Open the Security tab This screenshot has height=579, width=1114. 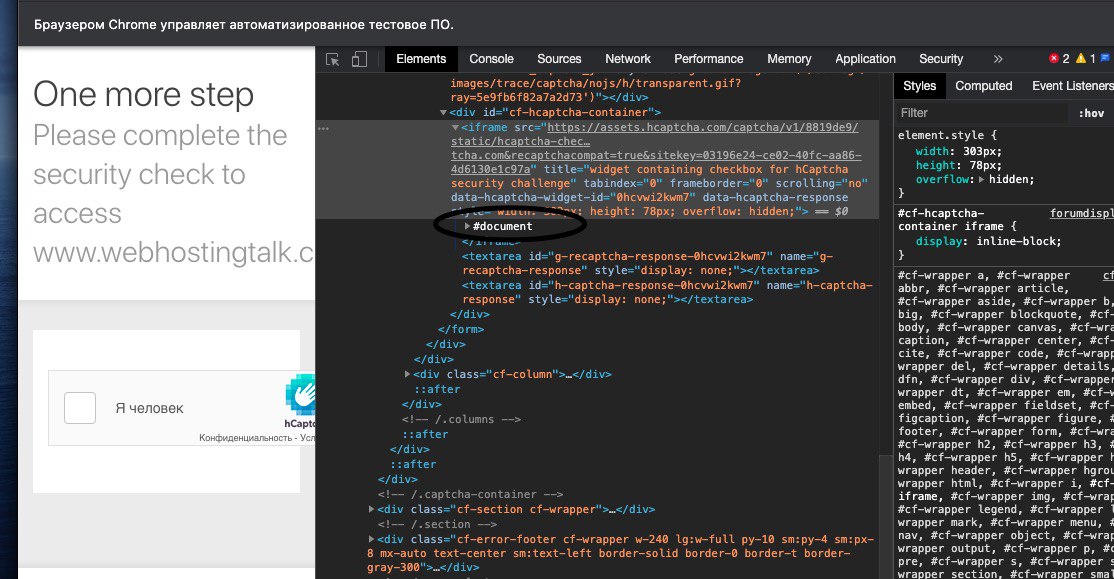[x=941, y=59]
